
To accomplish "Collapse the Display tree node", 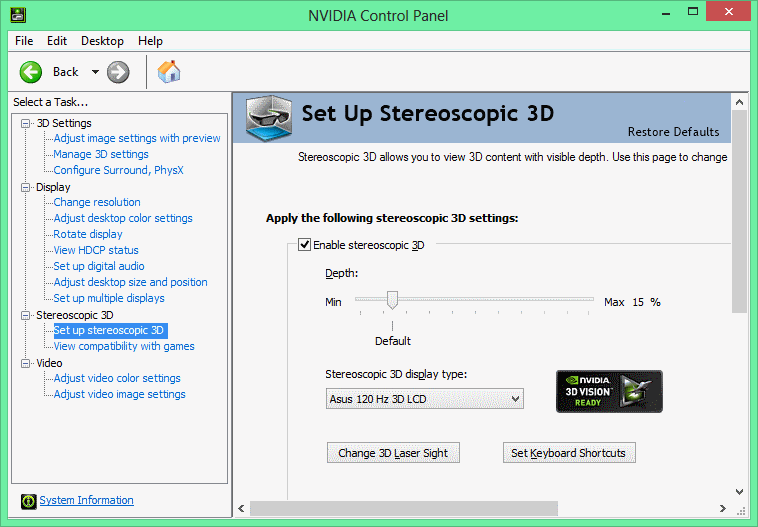I will pyautogui.click(x=26, y=187).
